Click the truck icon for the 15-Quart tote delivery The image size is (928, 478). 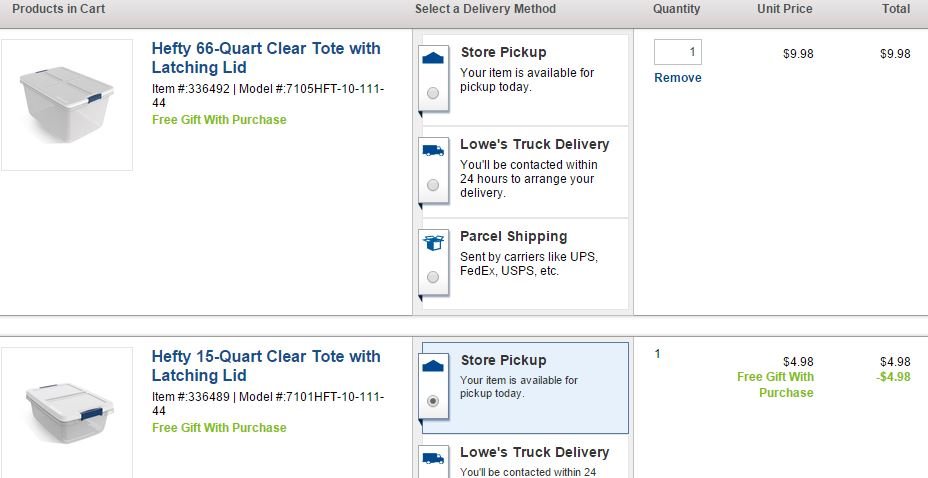[x=433, y=458]
